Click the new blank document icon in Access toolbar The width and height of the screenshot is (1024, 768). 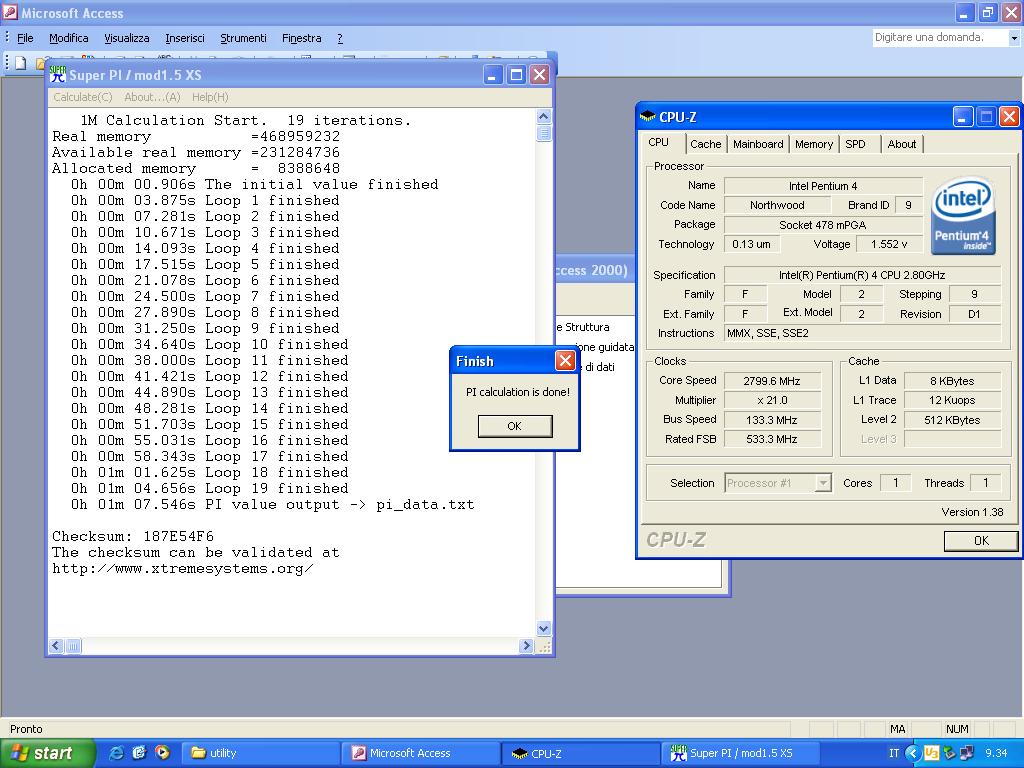click(x=21, y=63)
